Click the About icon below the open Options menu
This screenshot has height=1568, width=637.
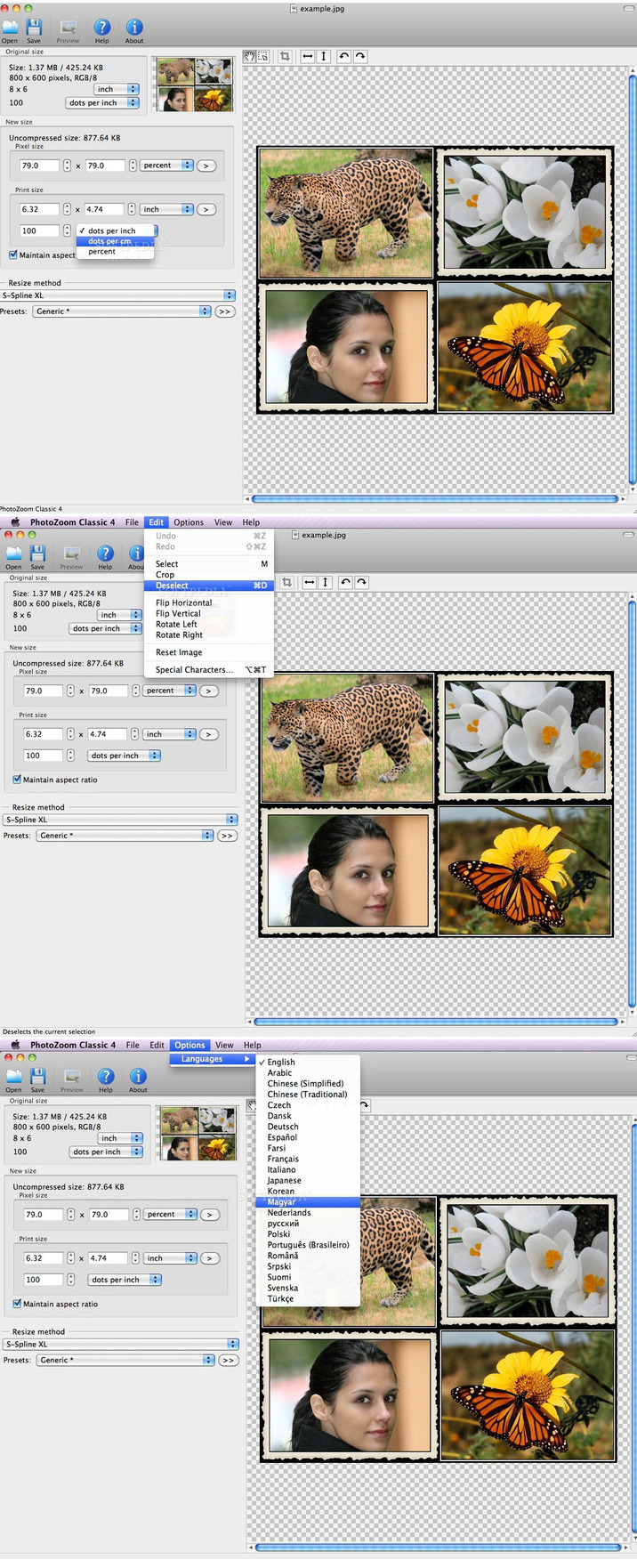pos(138,1077)
